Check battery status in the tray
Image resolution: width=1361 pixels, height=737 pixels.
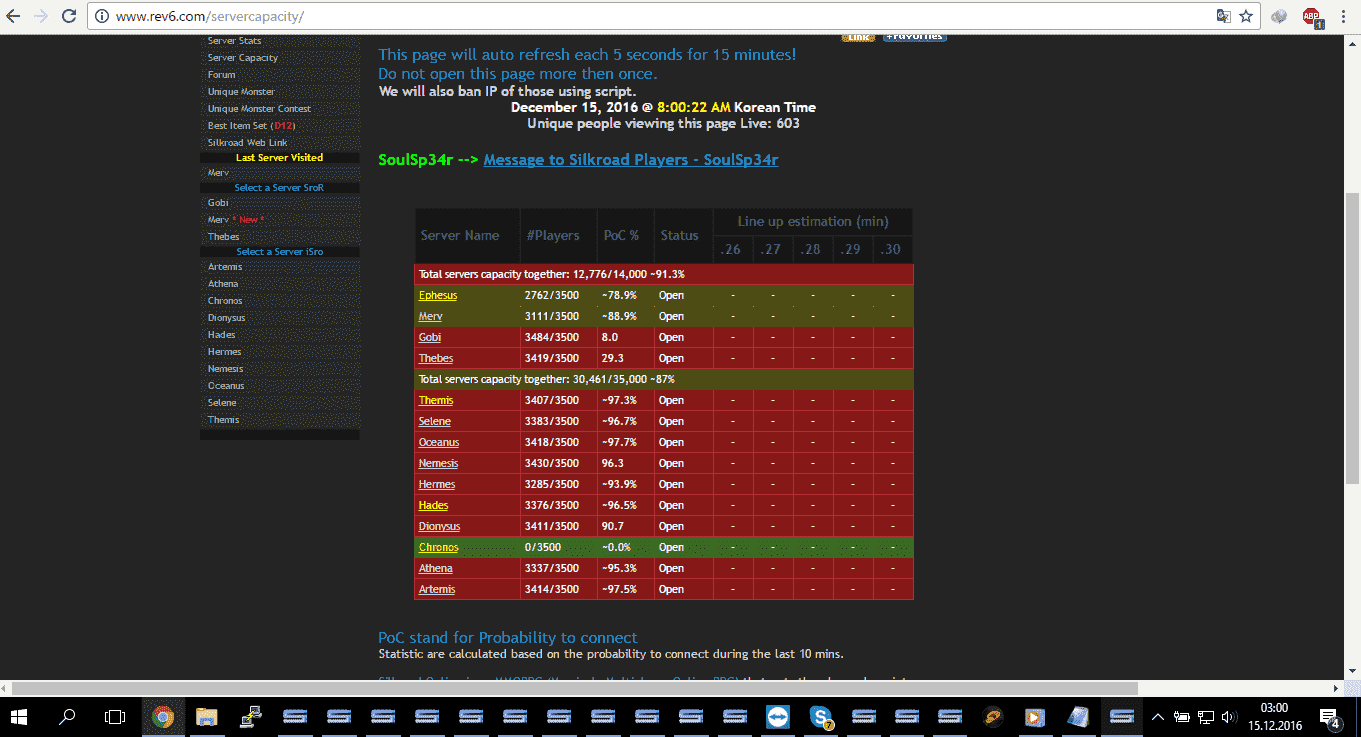(x=1182, y=717)
